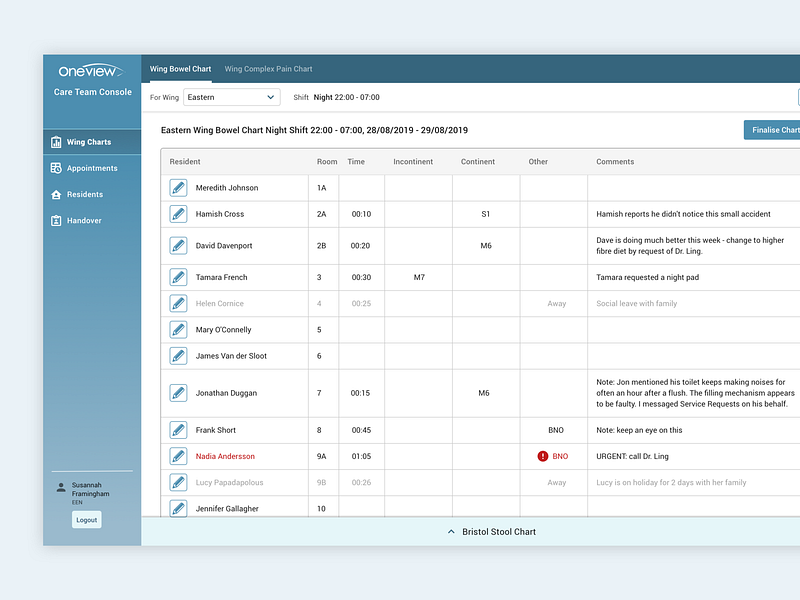Screen dimensions: 800x600
Task: Click the edit pencil for Lucy Papadapolous
Action: pos(178,482)
